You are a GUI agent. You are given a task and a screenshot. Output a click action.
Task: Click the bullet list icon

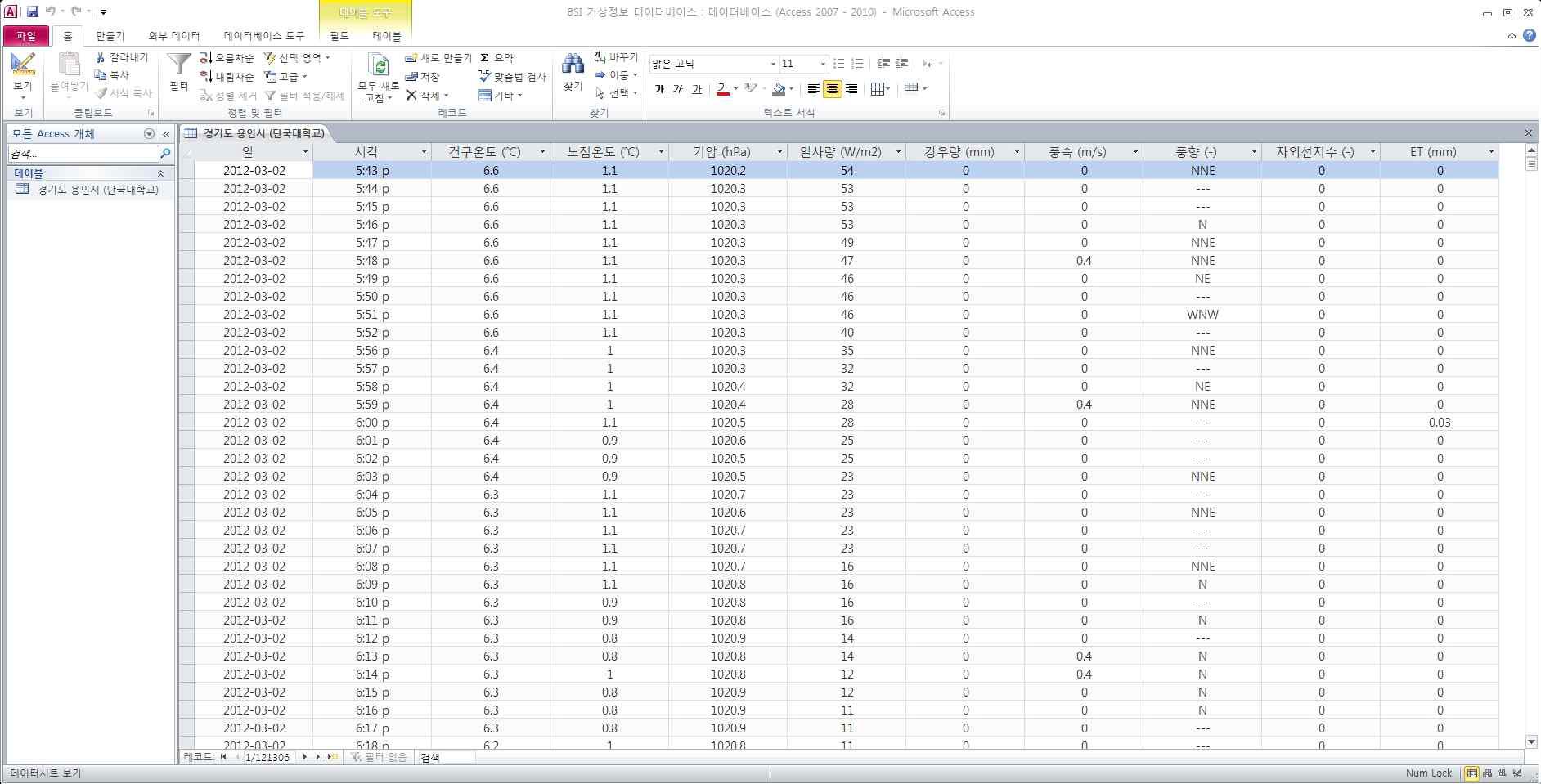(838, 64)
